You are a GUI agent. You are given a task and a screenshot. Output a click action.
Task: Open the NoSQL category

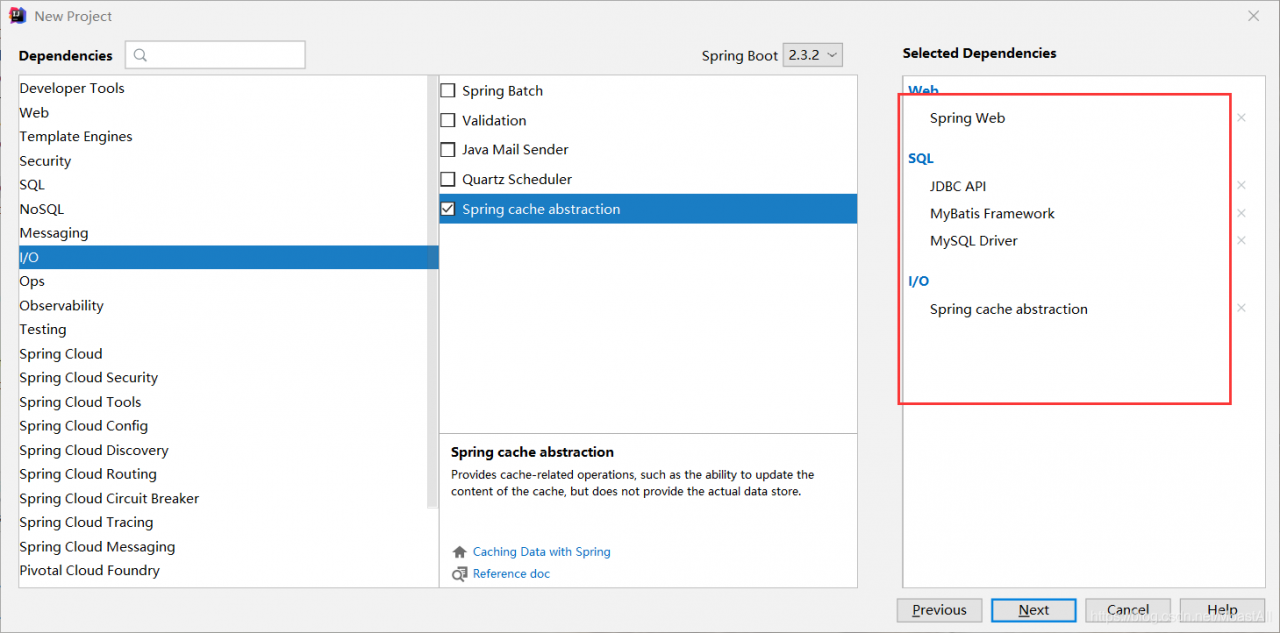(223, 209)
